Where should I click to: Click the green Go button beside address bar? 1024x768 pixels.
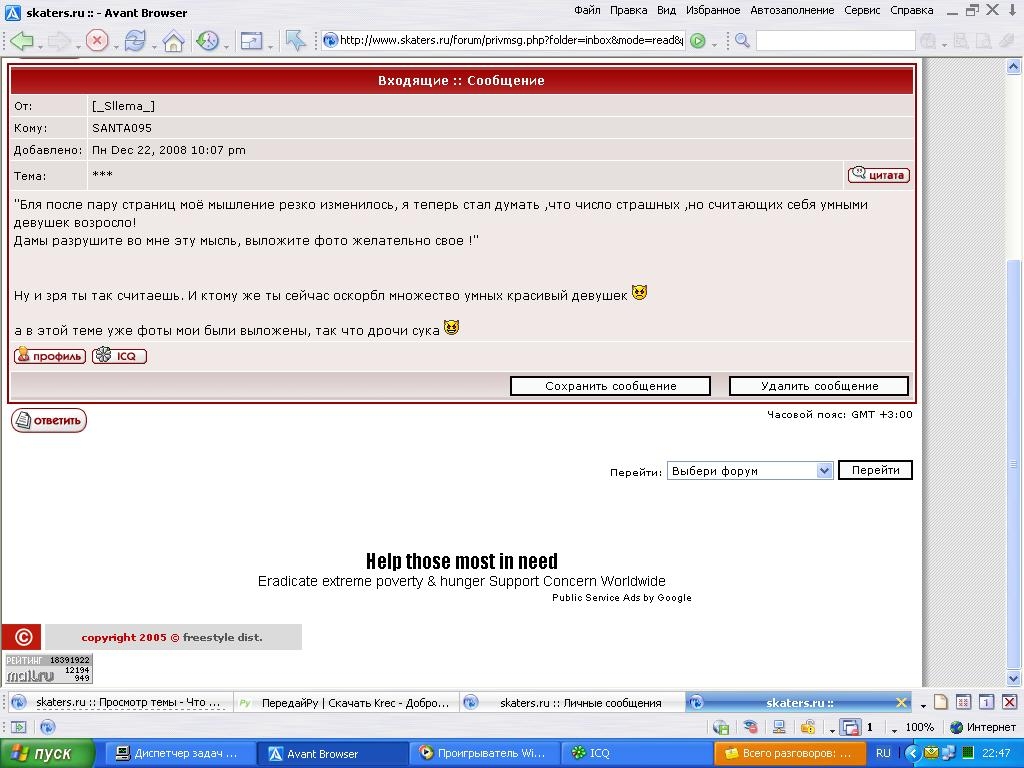coord(698,41)
